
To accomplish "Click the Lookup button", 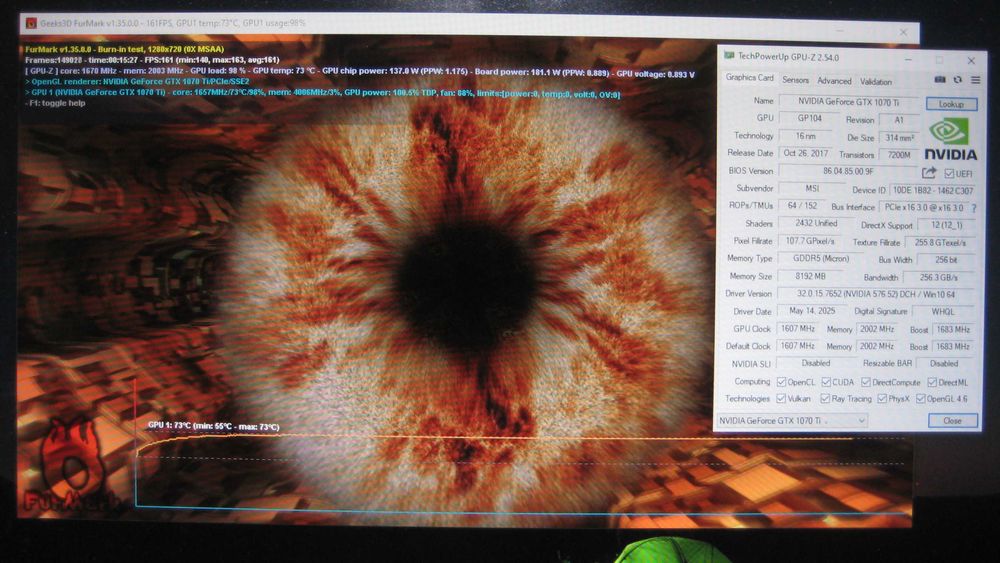I will (951, 104).
